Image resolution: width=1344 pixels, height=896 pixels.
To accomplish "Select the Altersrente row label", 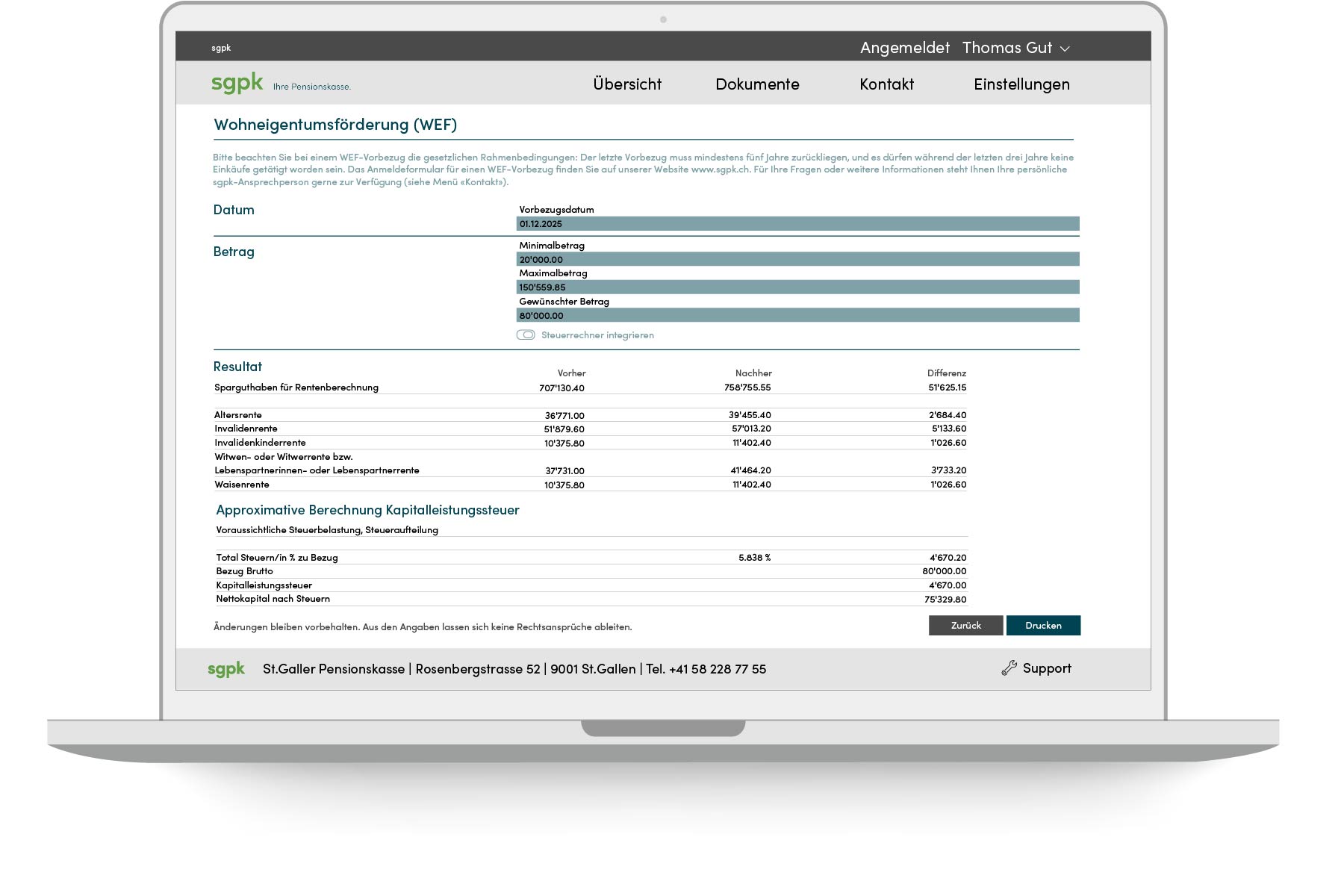I will 238,415.
